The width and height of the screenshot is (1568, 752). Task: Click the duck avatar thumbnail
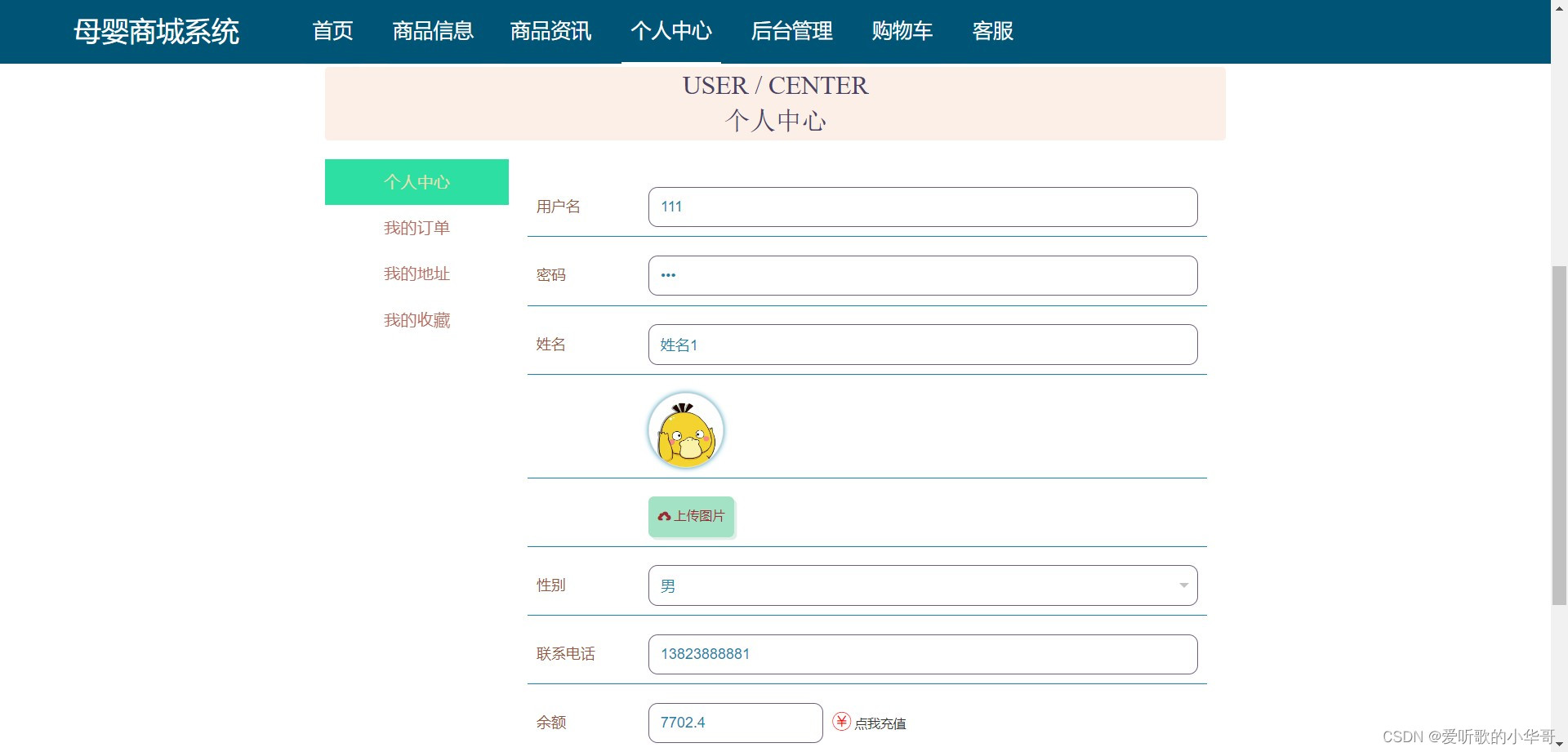point(686,430)
